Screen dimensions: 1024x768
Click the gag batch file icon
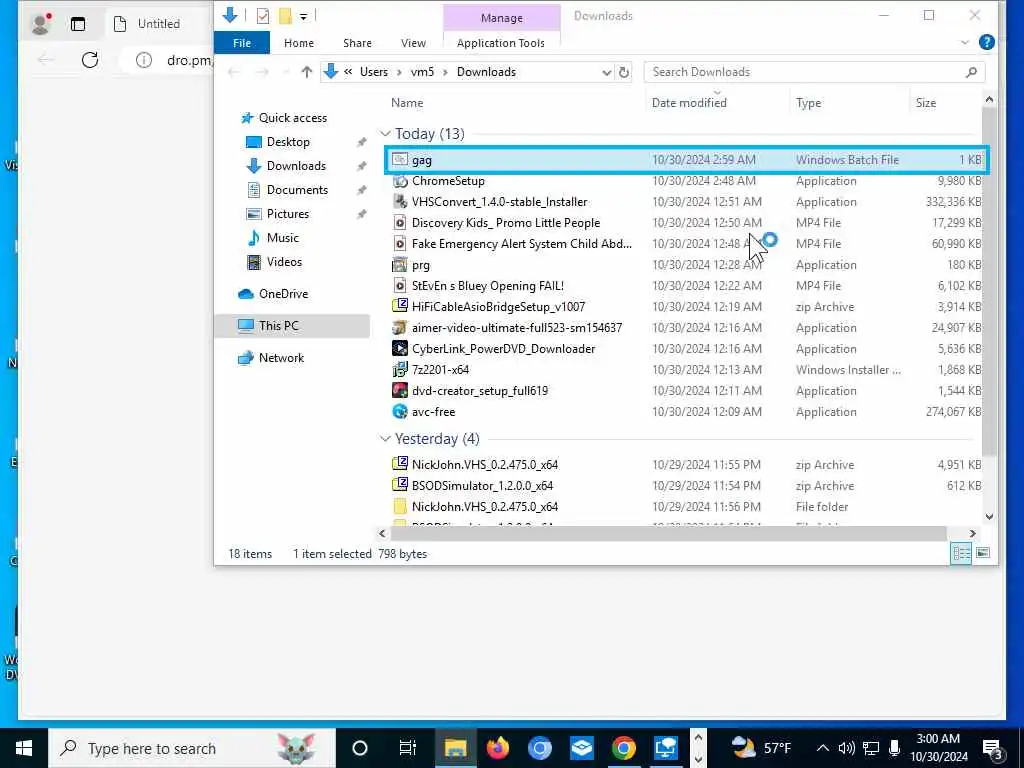click(x=400, y=160)
